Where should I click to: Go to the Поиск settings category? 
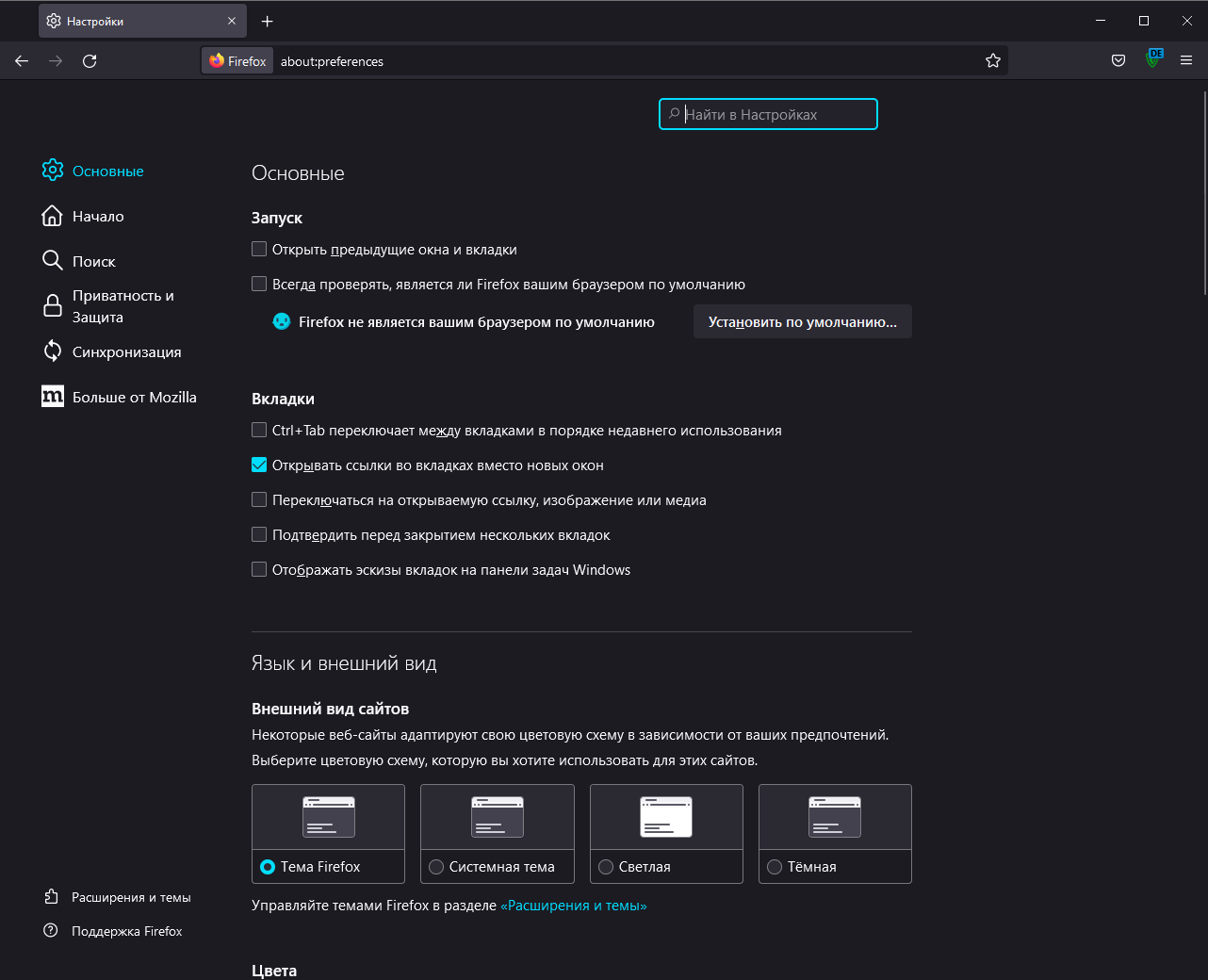pyautogui.click(x=93, y=261)
